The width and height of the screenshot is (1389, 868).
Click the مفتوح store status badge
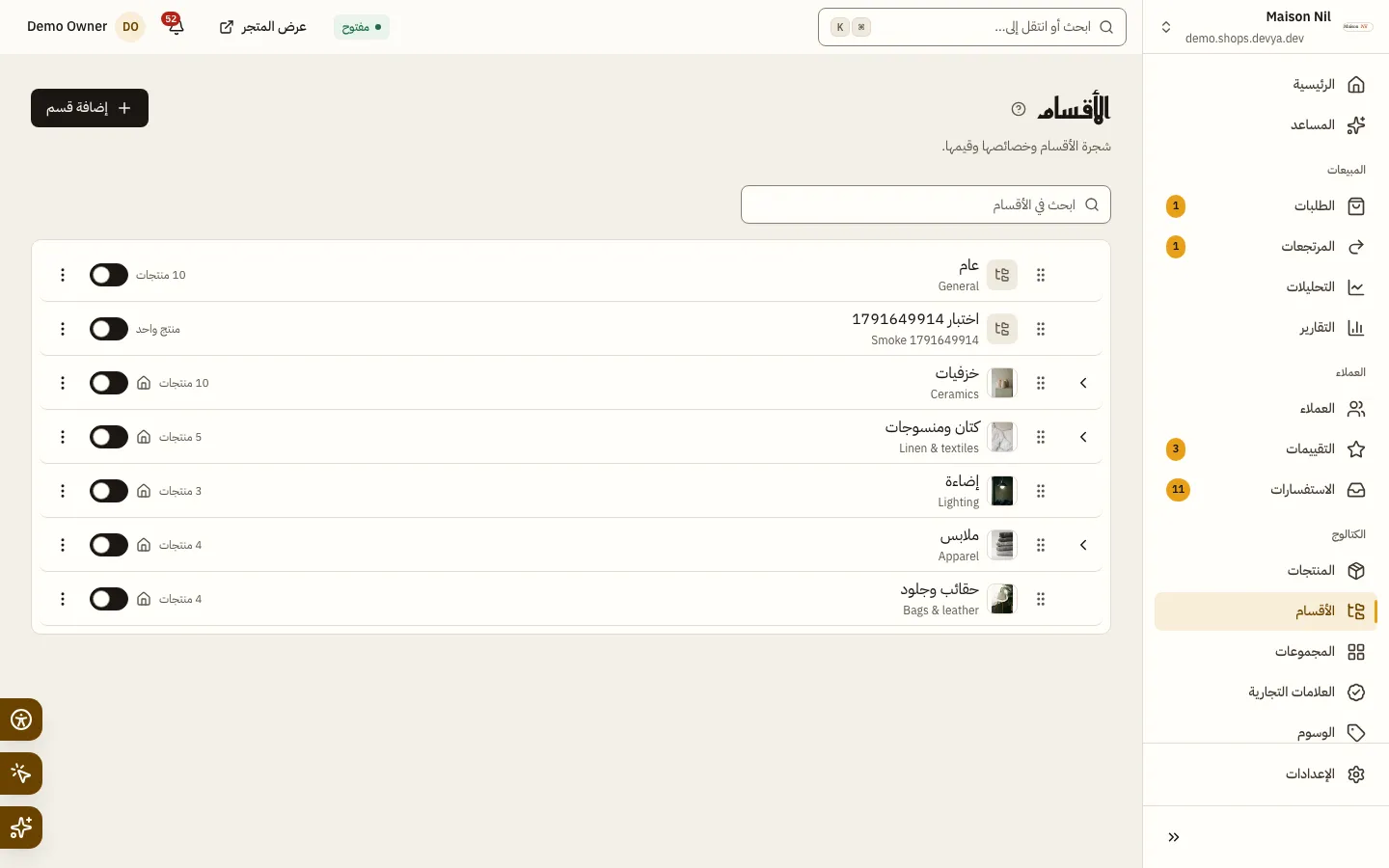[x=362, y=27]
